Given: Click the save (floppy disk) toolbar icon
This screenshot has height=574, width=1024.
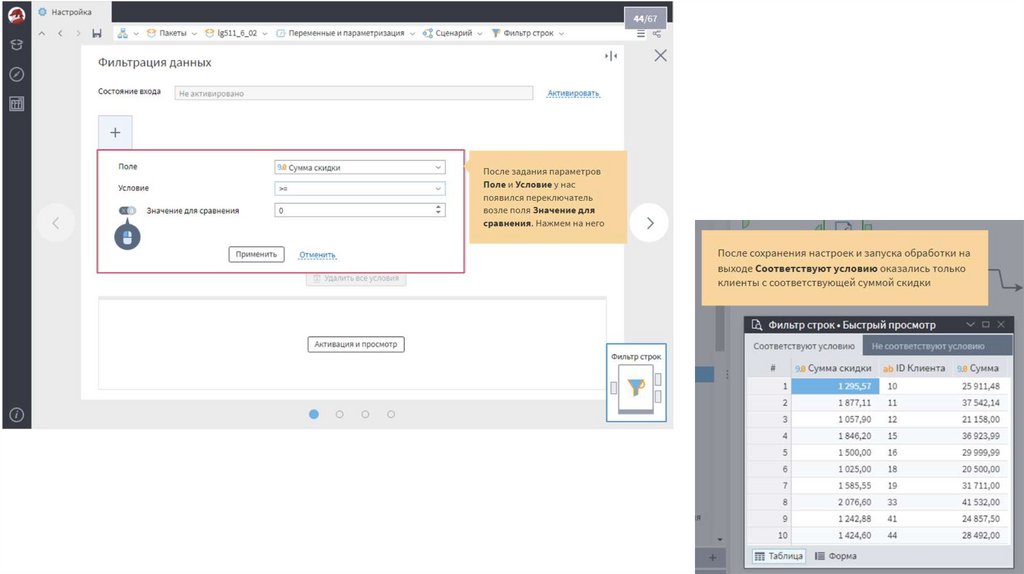Looking at the screenshot, I should click(x=96, y=33).
